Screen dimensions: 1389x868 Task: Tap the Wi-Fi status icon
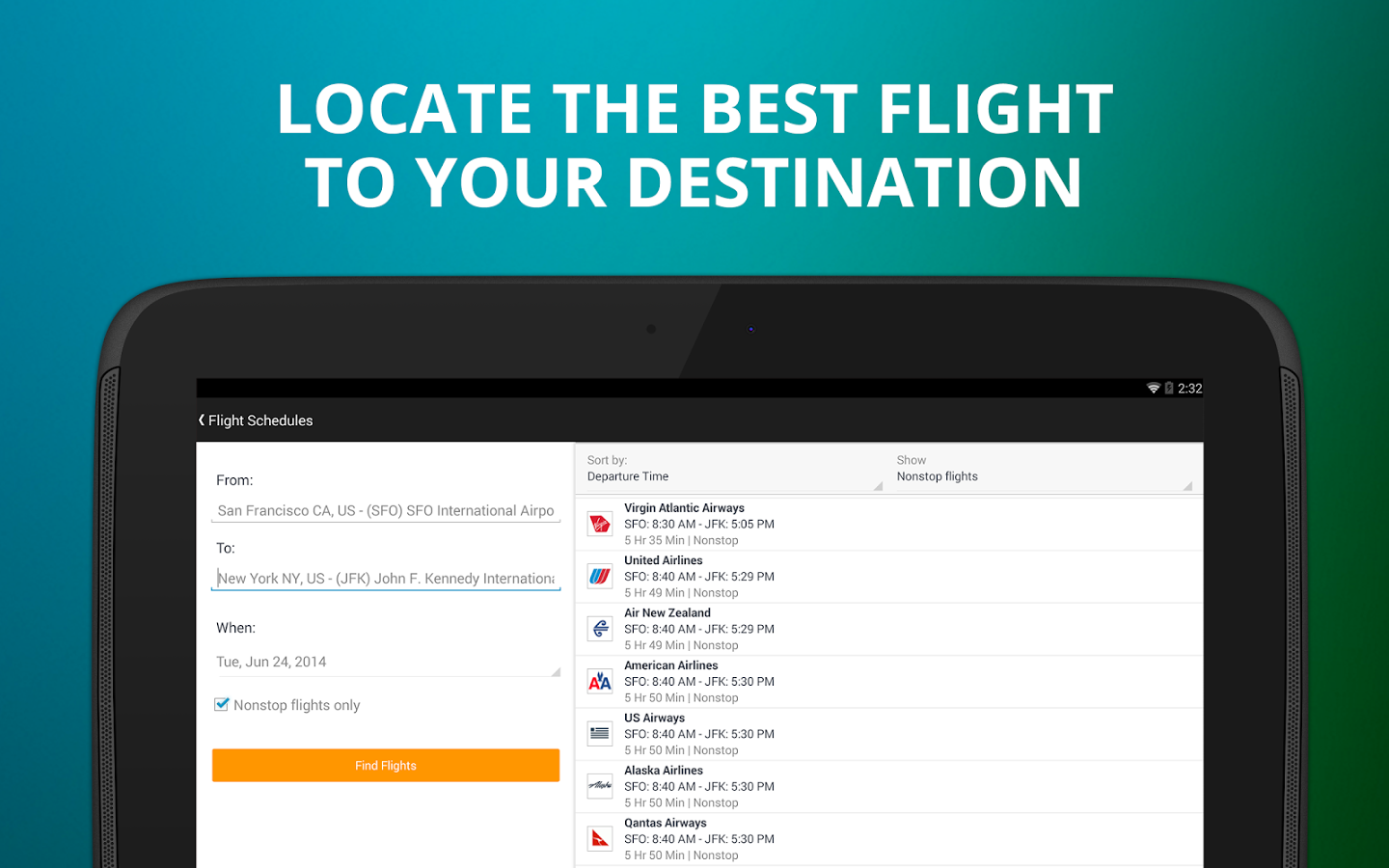coord(1153,388)
